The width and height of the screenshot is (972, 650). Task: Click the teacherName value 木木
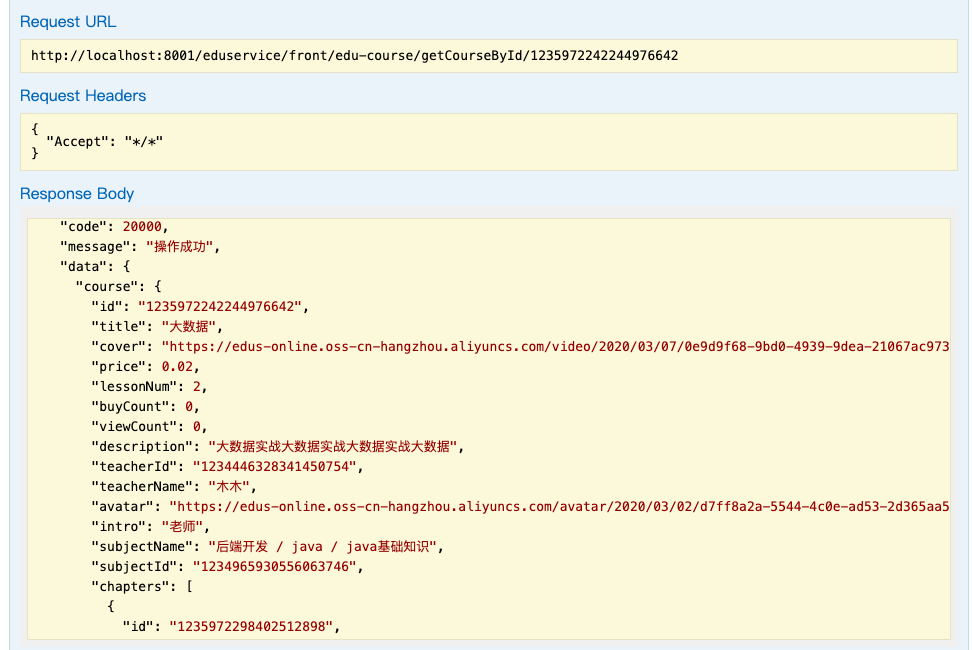point(238,486)
